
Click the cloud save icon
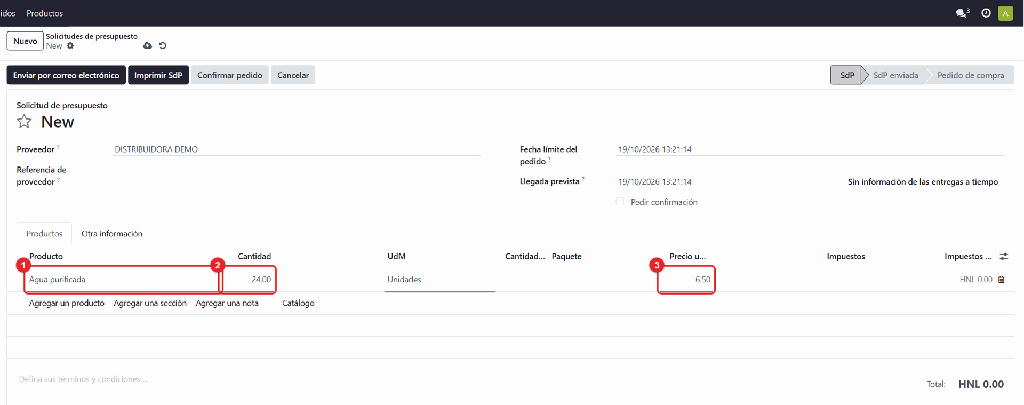pyautogui.click(x=148, y=46)
